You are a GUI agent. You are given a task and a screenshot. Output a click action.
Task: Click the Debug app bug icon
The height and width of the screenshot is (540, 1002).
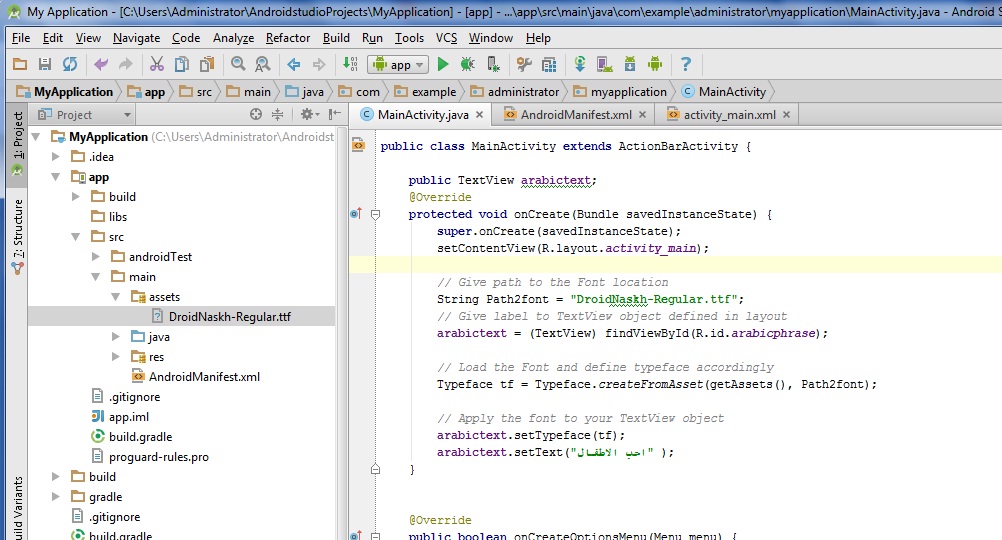point(467,64)
